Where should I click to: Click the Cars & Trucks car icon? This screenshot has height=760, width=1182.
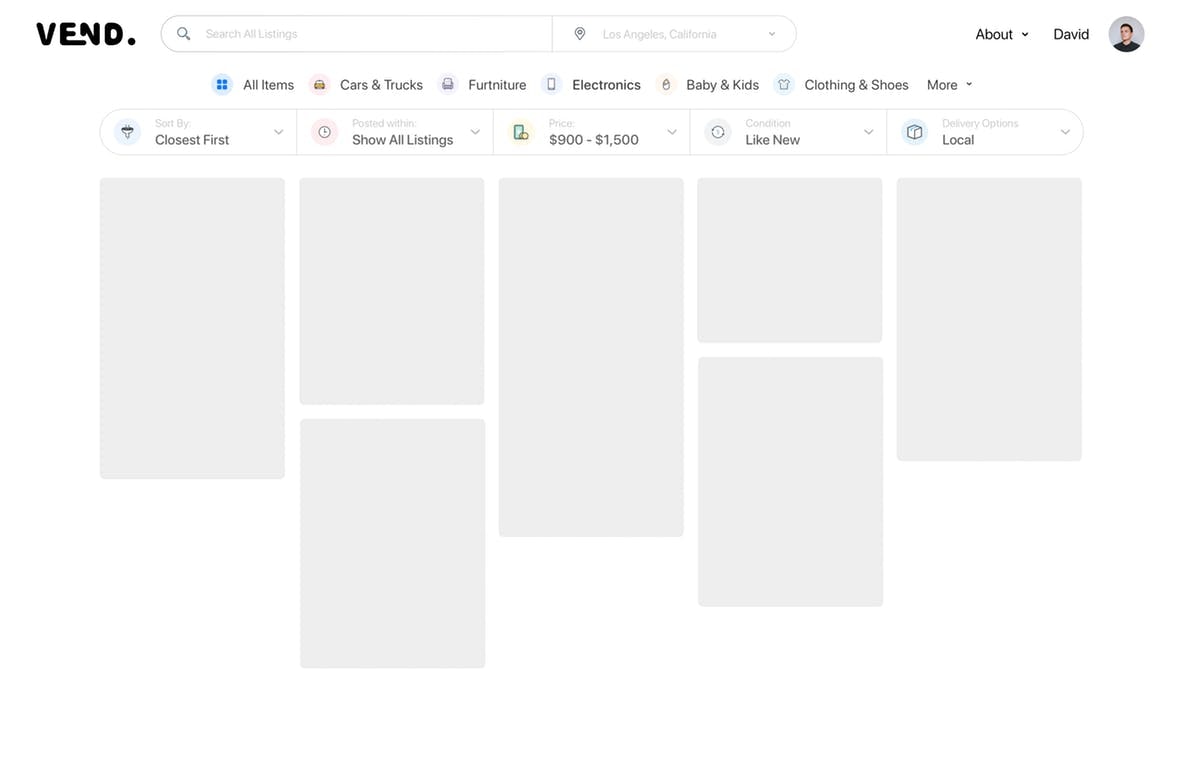[320, 84]
